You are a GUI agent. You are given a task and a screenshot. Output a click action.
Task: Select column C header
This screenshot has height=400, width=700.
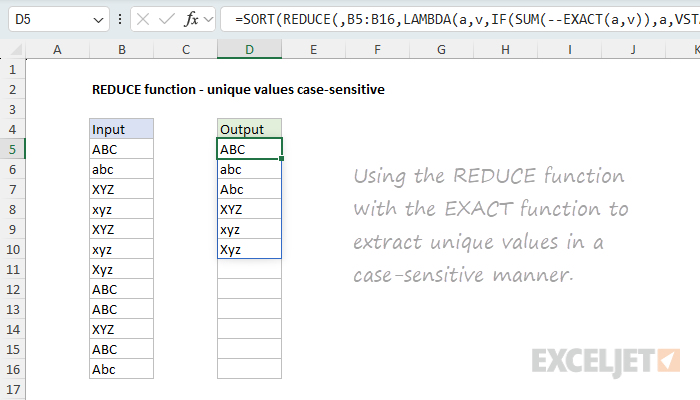point(186,50)
